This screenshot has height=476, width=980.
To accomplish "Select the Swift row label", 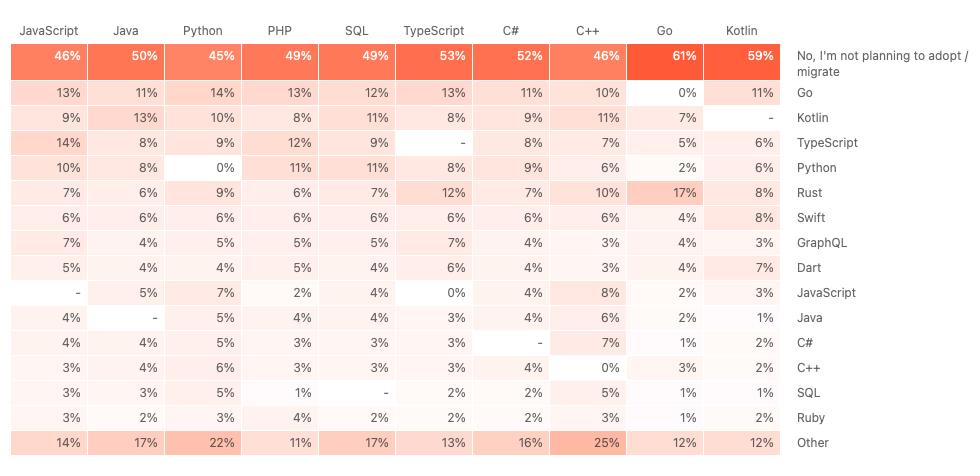I will pos(811,218).
